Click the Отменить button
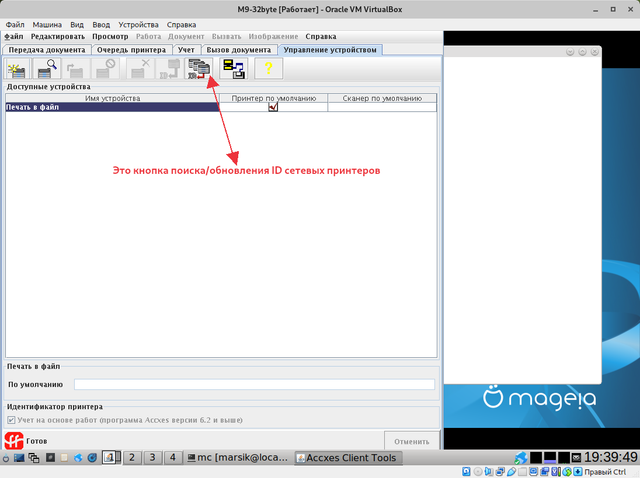The image size is (640, 478). (x=411, y=442)
